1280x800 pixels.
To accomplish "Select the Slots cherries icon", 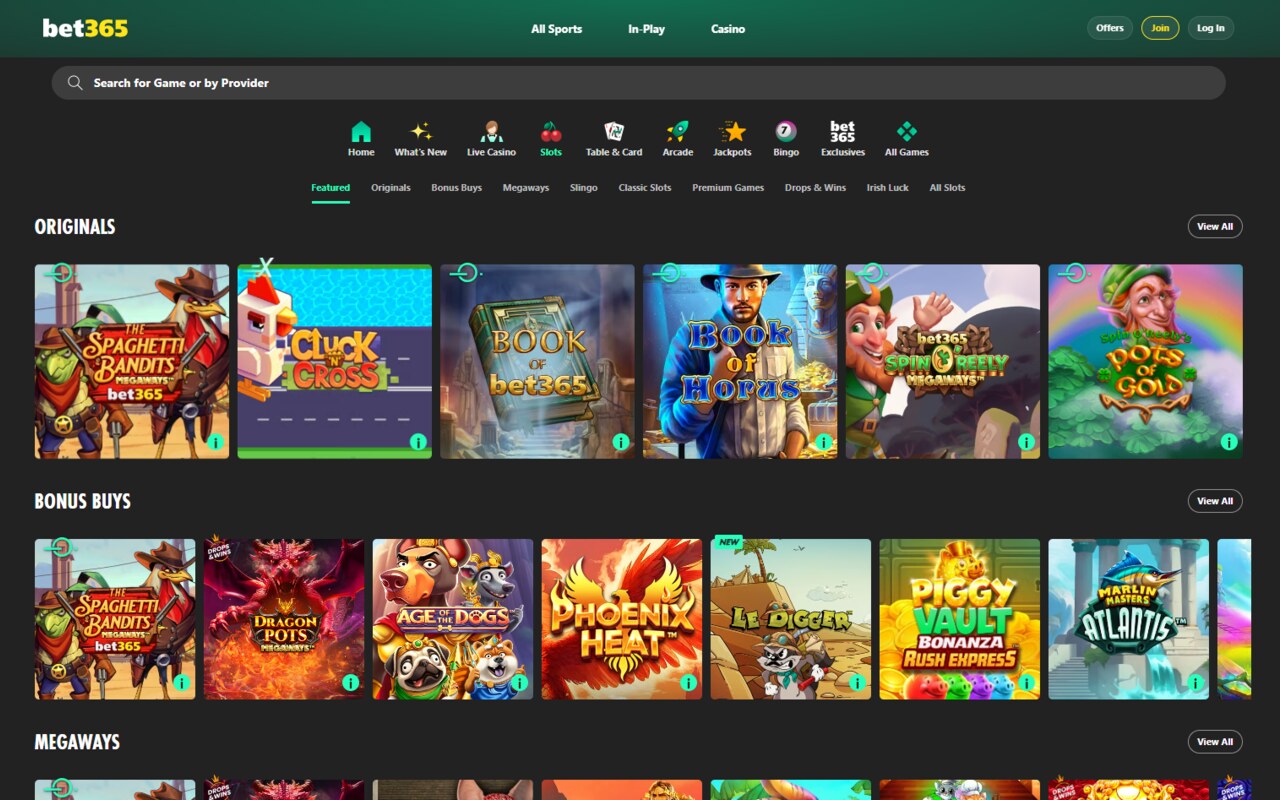I will pyautogui.click(x=551, y=132).
